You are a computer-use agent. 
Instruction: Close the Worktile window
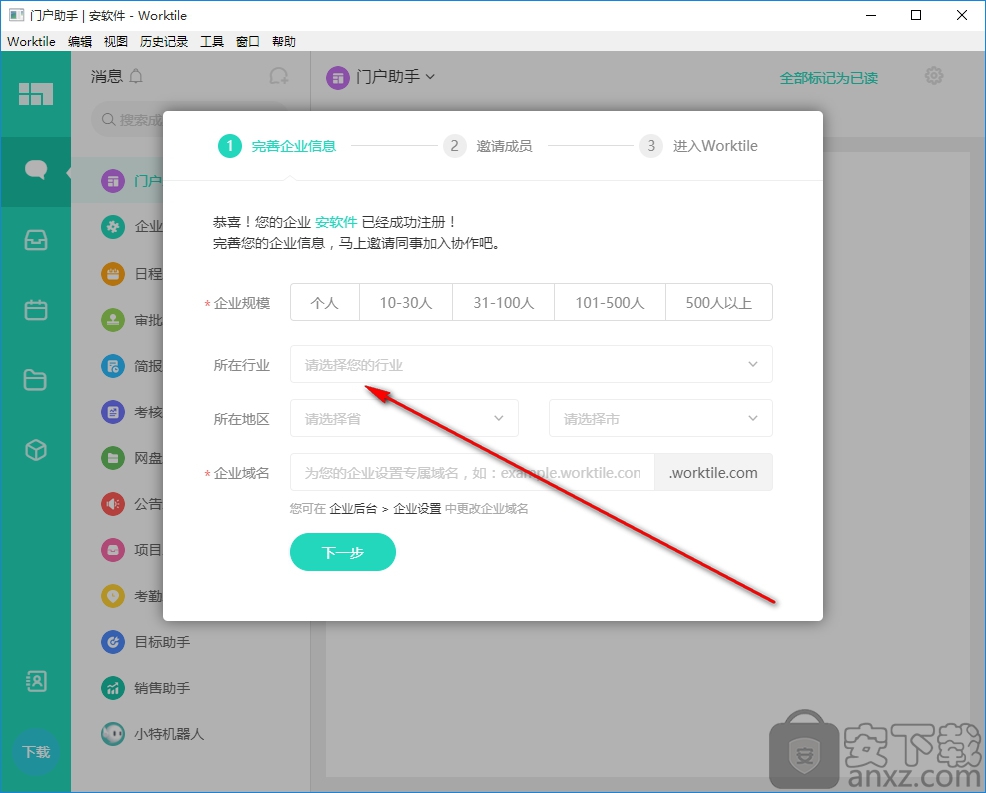961,15
